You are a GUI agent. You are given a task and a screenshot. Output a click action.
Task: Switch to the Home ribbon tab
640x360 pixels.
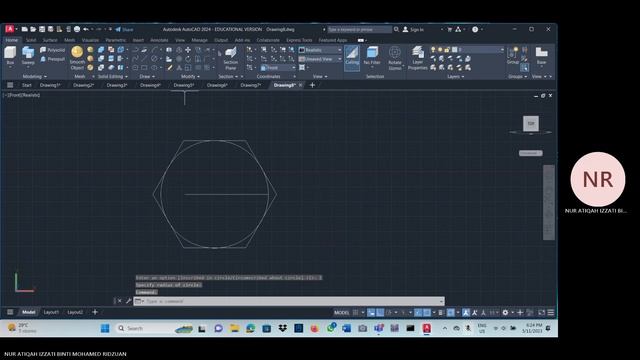click(x=11, y=40)
